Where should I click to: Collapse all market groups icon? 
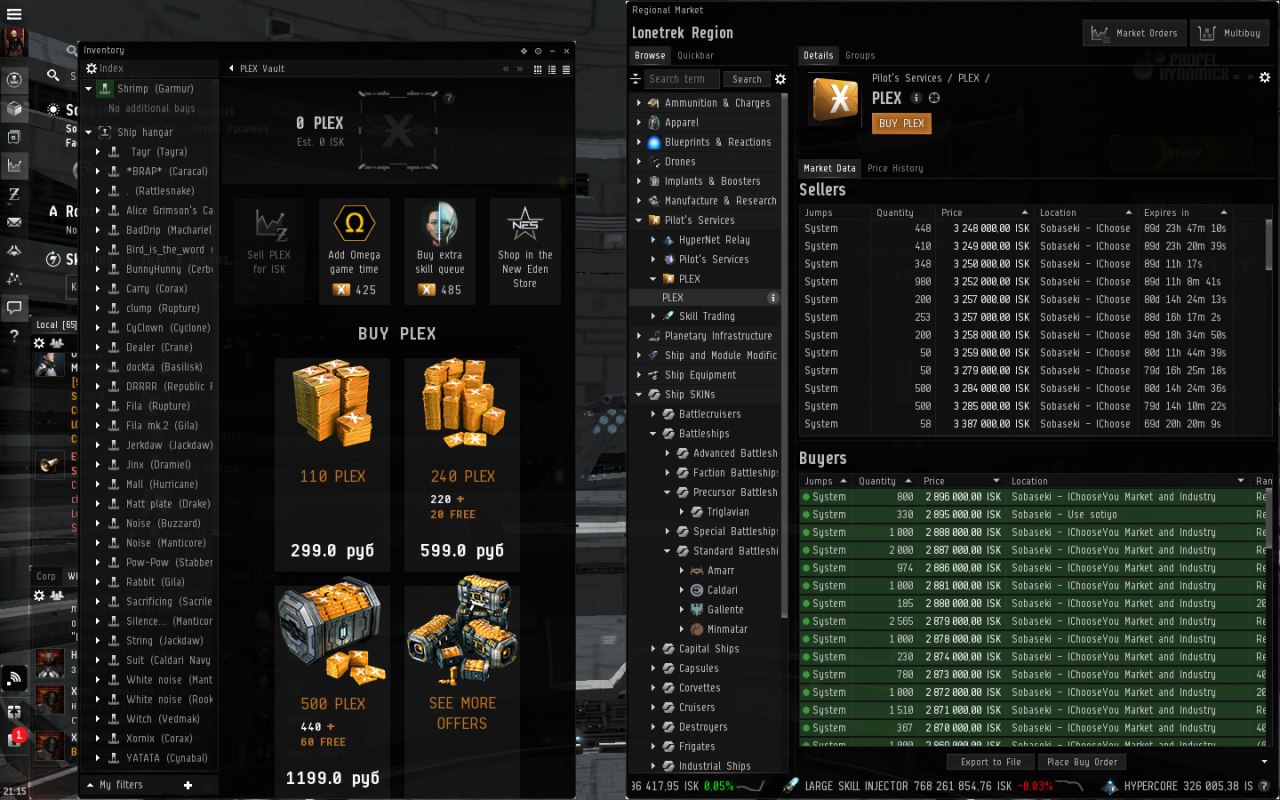coord(635,79)
